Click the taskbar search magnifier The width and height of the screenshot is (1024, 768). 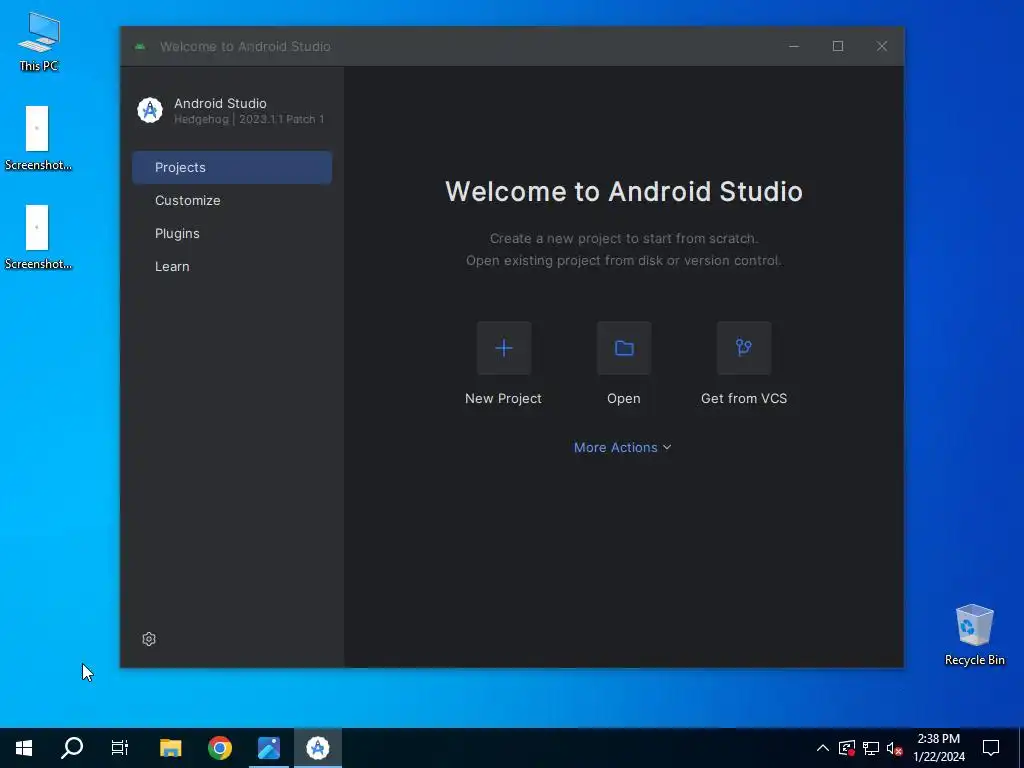(72, 748)
